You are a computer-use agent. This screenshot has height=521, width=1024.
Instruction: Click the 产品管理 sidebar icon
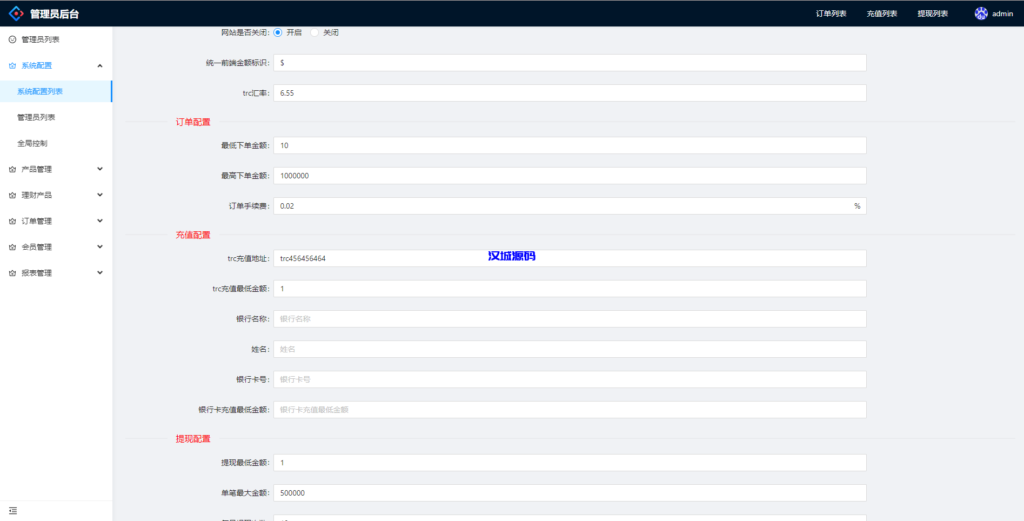[12, 169]
